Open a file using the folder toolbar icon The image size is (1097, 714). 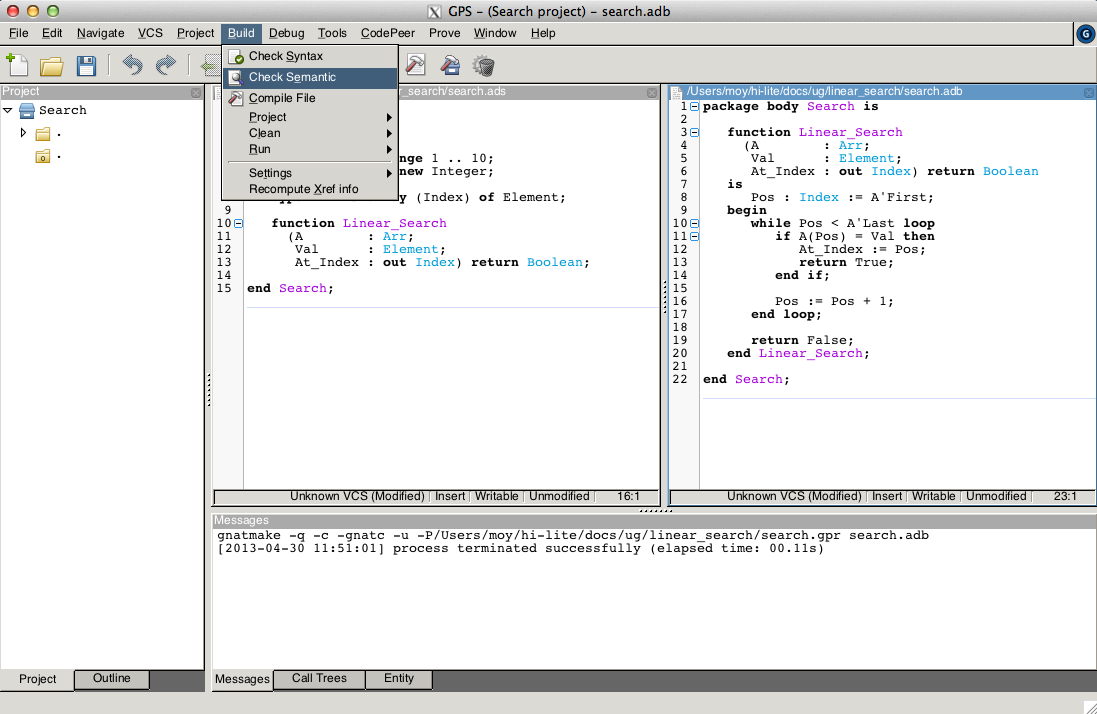click(x=52, y=66)
